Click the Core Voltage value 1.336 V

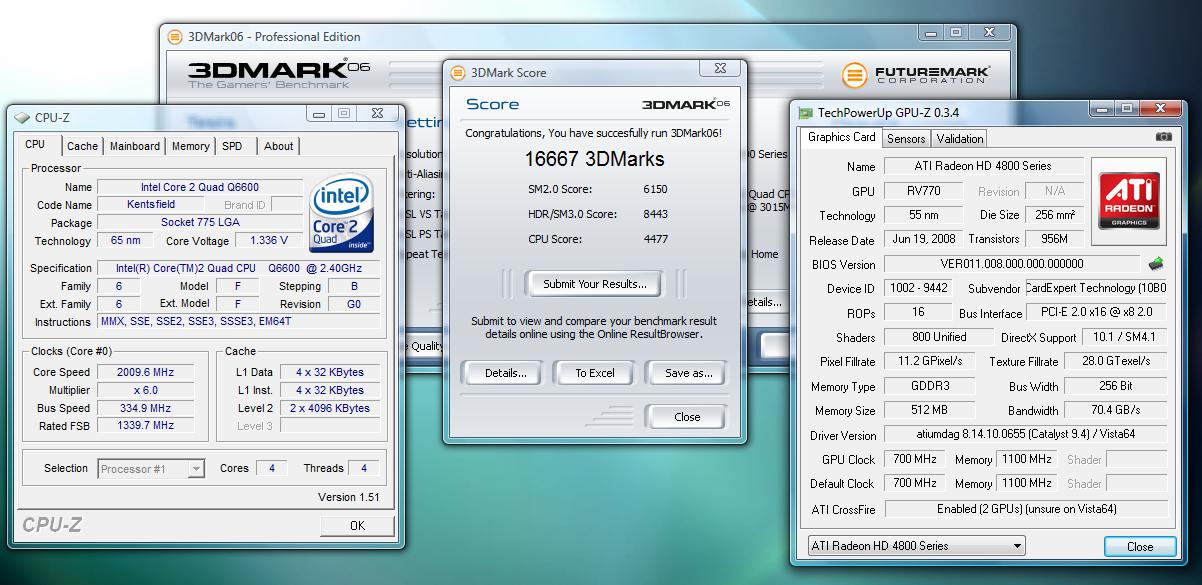click(x=269, y=241)
